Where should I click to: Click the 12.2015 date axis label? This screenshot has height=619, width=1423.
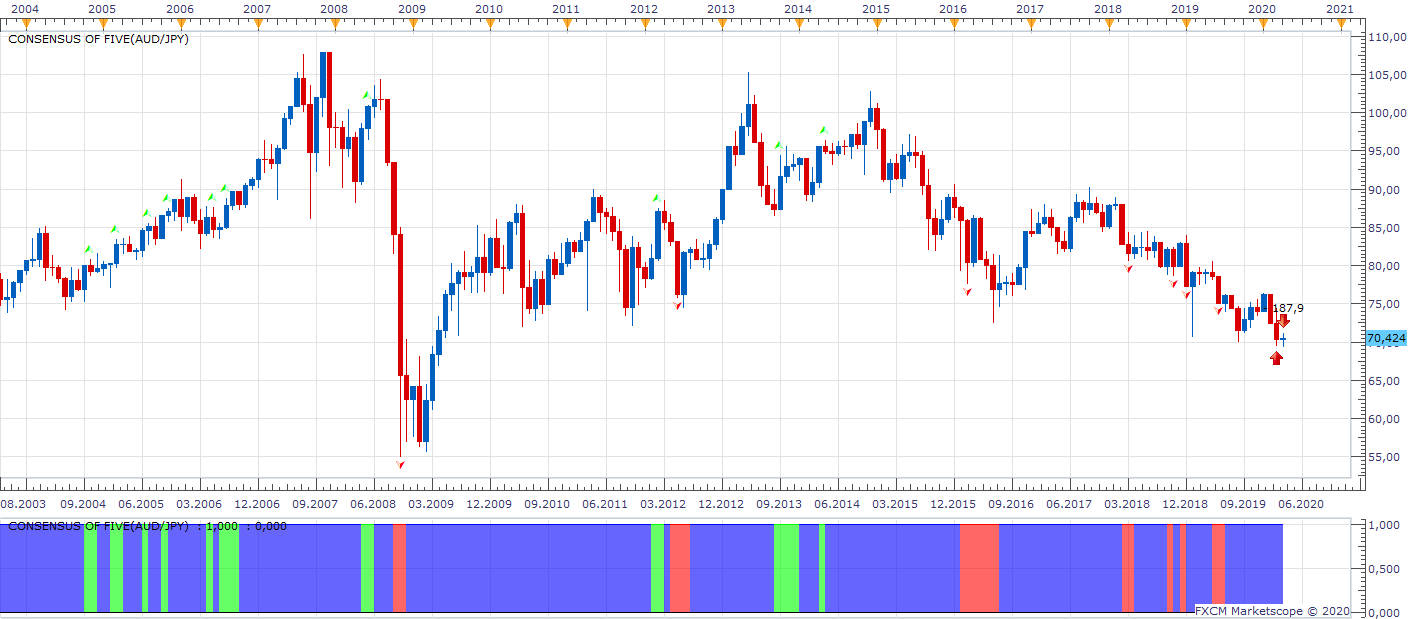pos(953,505)
